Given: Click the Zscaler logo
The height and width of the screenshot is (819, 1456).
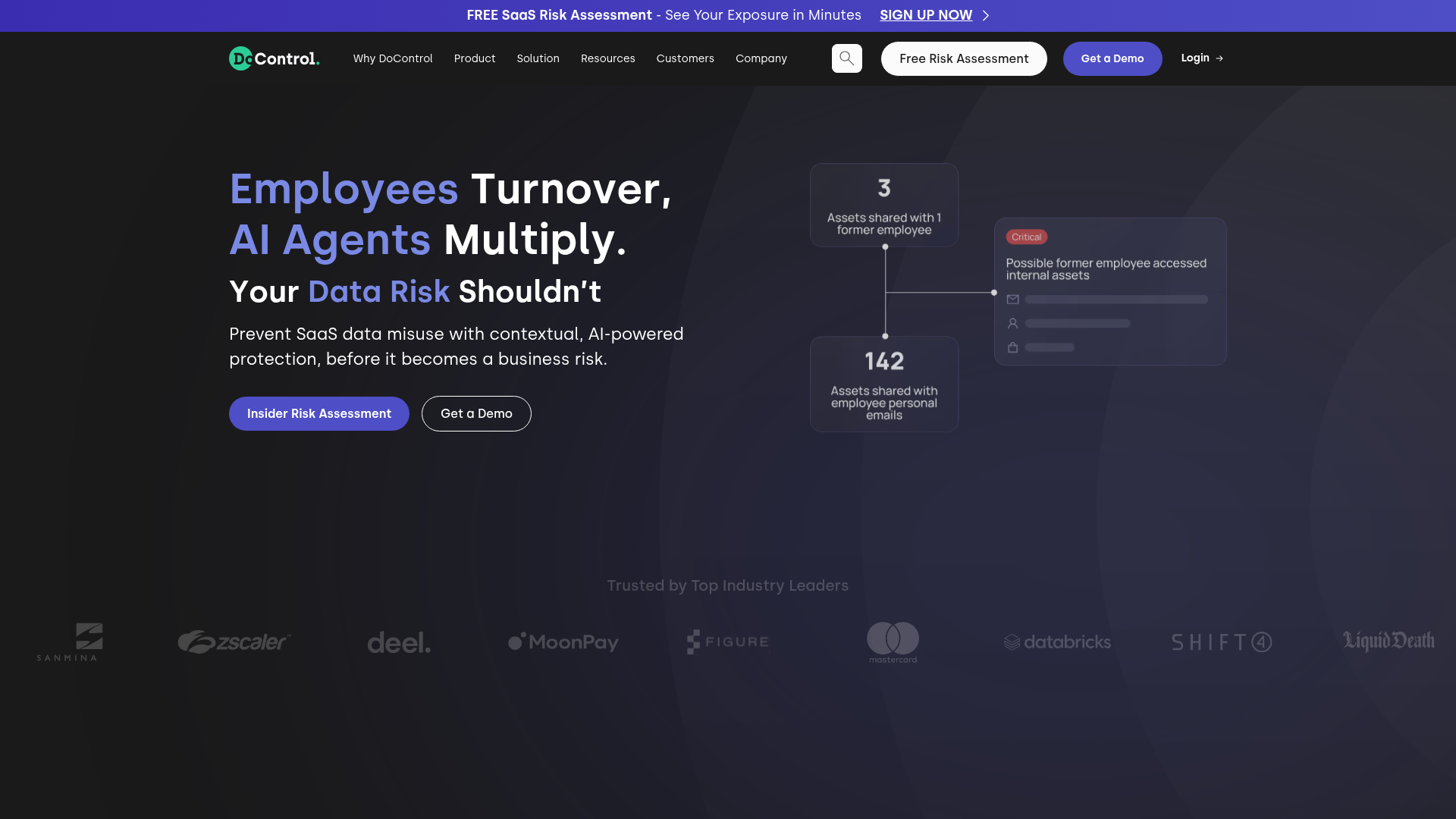Looking at the screenshot, I should [234, 642].
